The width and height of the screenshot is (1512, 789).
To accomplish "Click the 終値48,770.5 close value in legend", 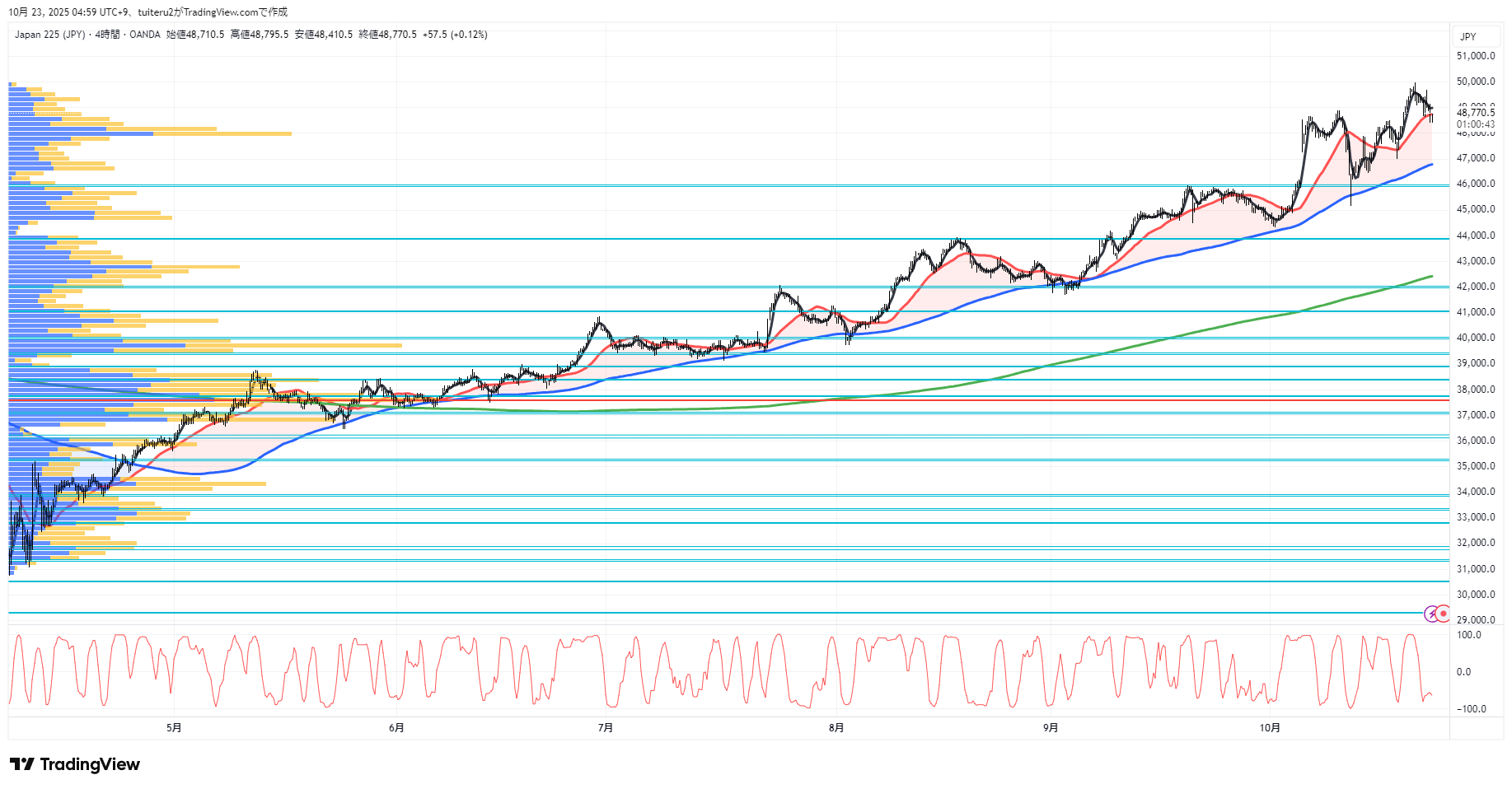I will pyautogui.click(x=388, y=35).
